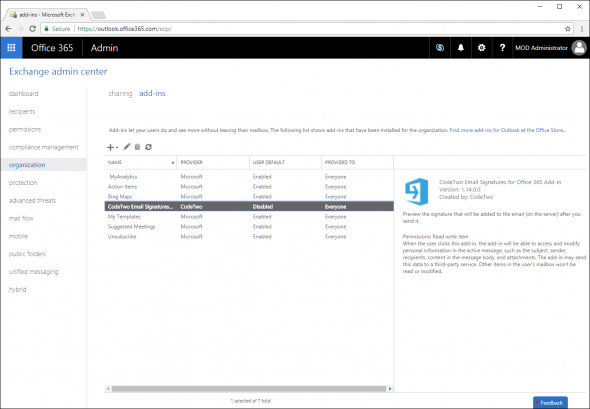Open unified messaging section
This screenshot has width=590, height=409.
pos(33,272)
